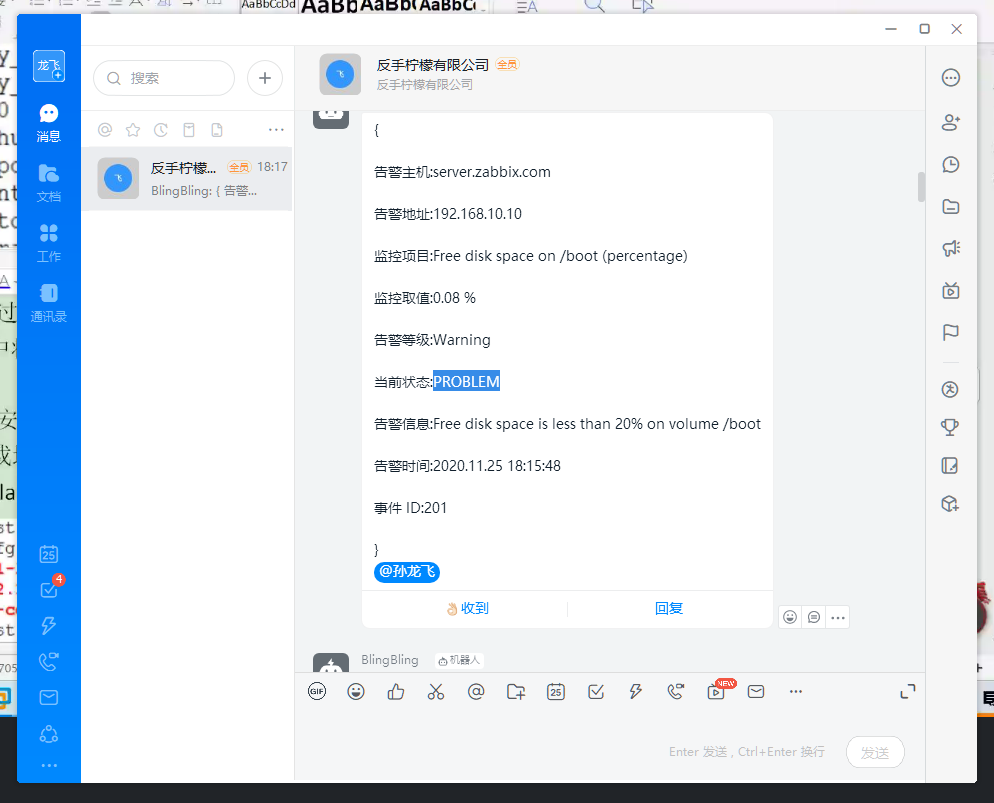Go to the 消息 messages tab

tap(49, 123)
